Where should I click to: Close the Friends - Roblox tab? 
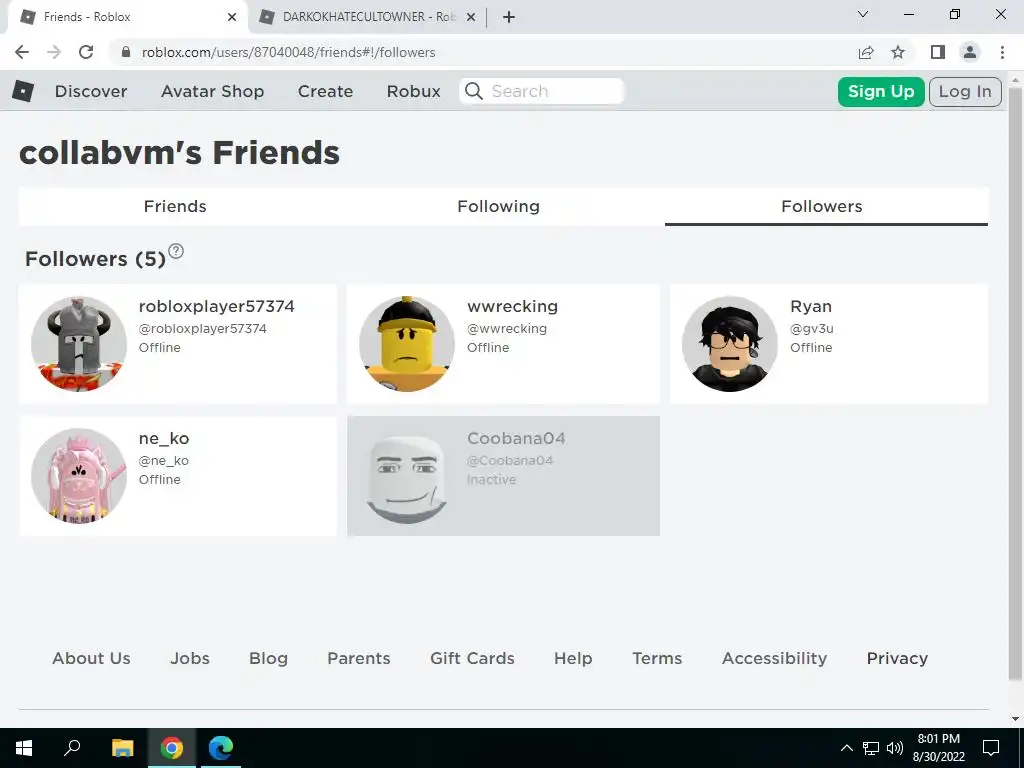[x=232, y=17]
